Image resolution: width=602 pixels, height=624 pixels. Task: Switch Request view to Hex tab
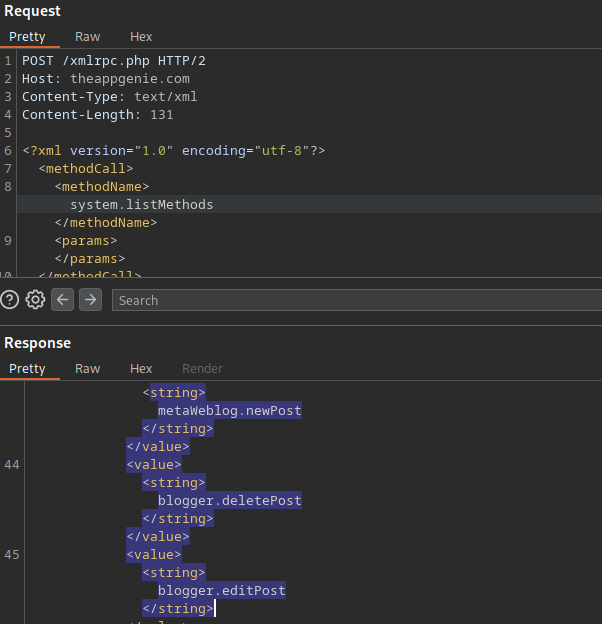point(141,37)
